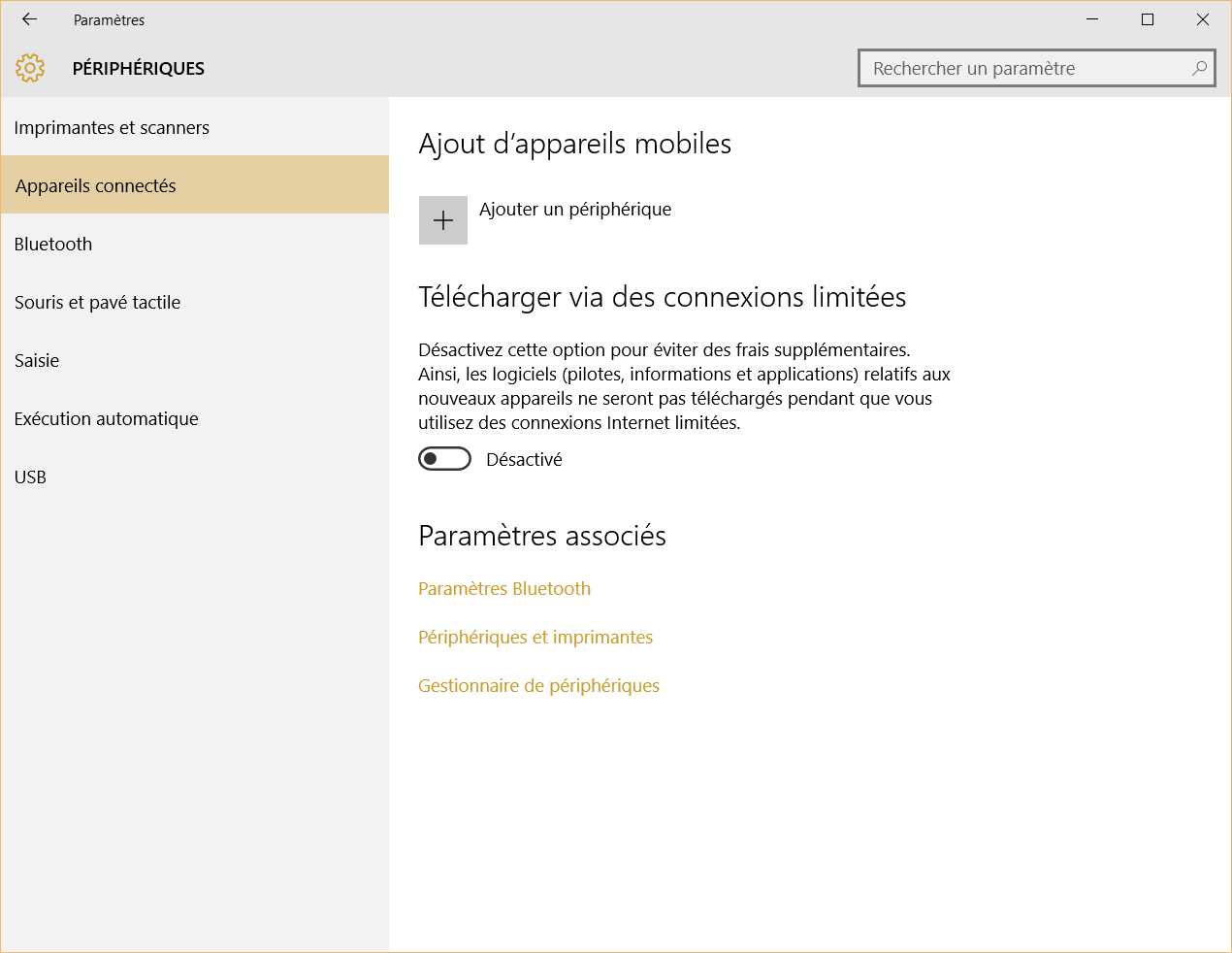Go to Bluetooth settings page
This screenshot has width=1232, height=953.
pyautogui.click(x=53, y=245)
